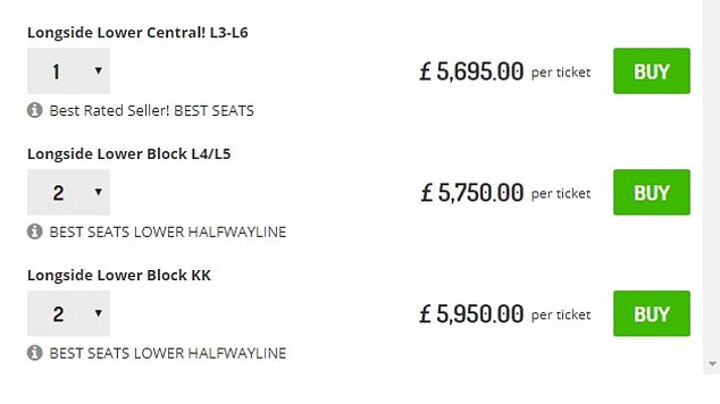The image size is (720, 404).
Task: Click HALFWAYLINE note under Block KK
Action: point(168,353)
